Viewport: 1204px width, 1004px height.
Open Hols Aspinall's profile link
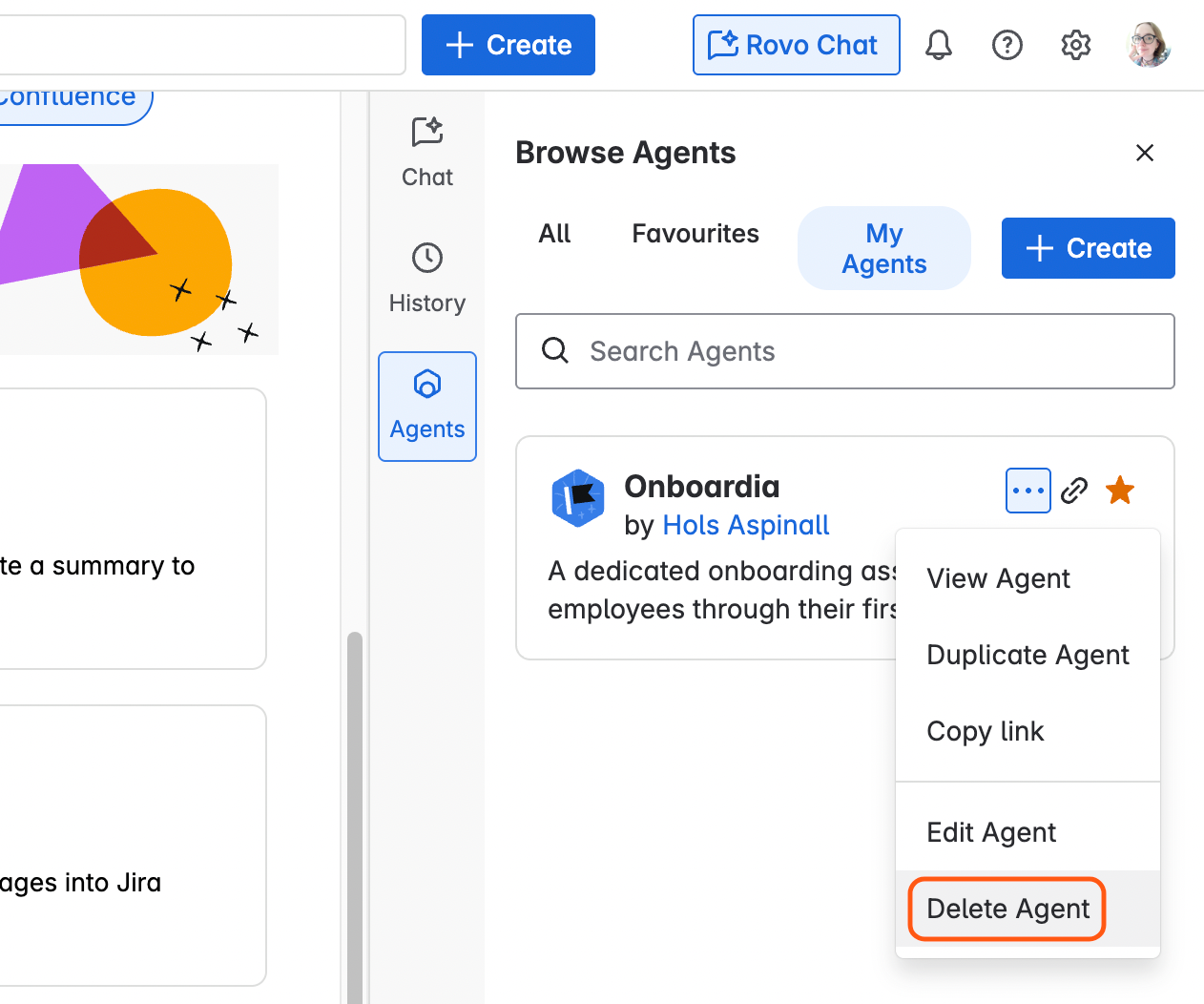point(745,525)
